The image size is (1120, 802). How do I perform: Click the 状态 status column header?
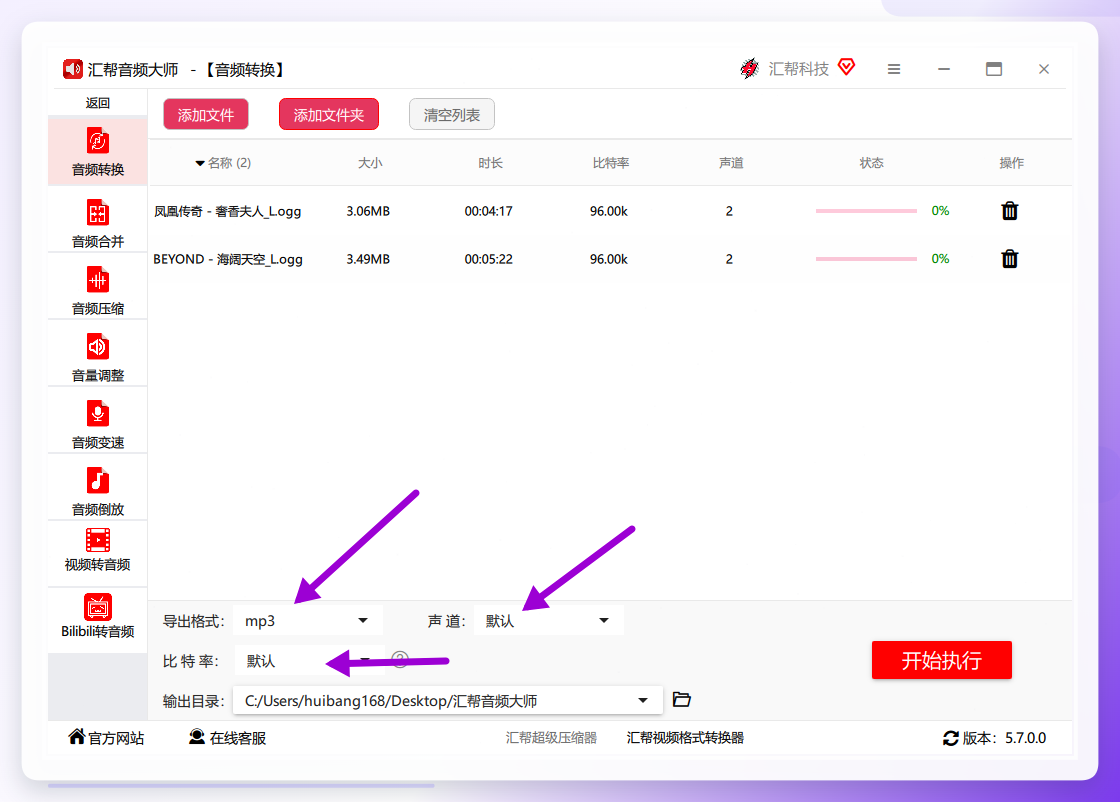tap(871, 163)
